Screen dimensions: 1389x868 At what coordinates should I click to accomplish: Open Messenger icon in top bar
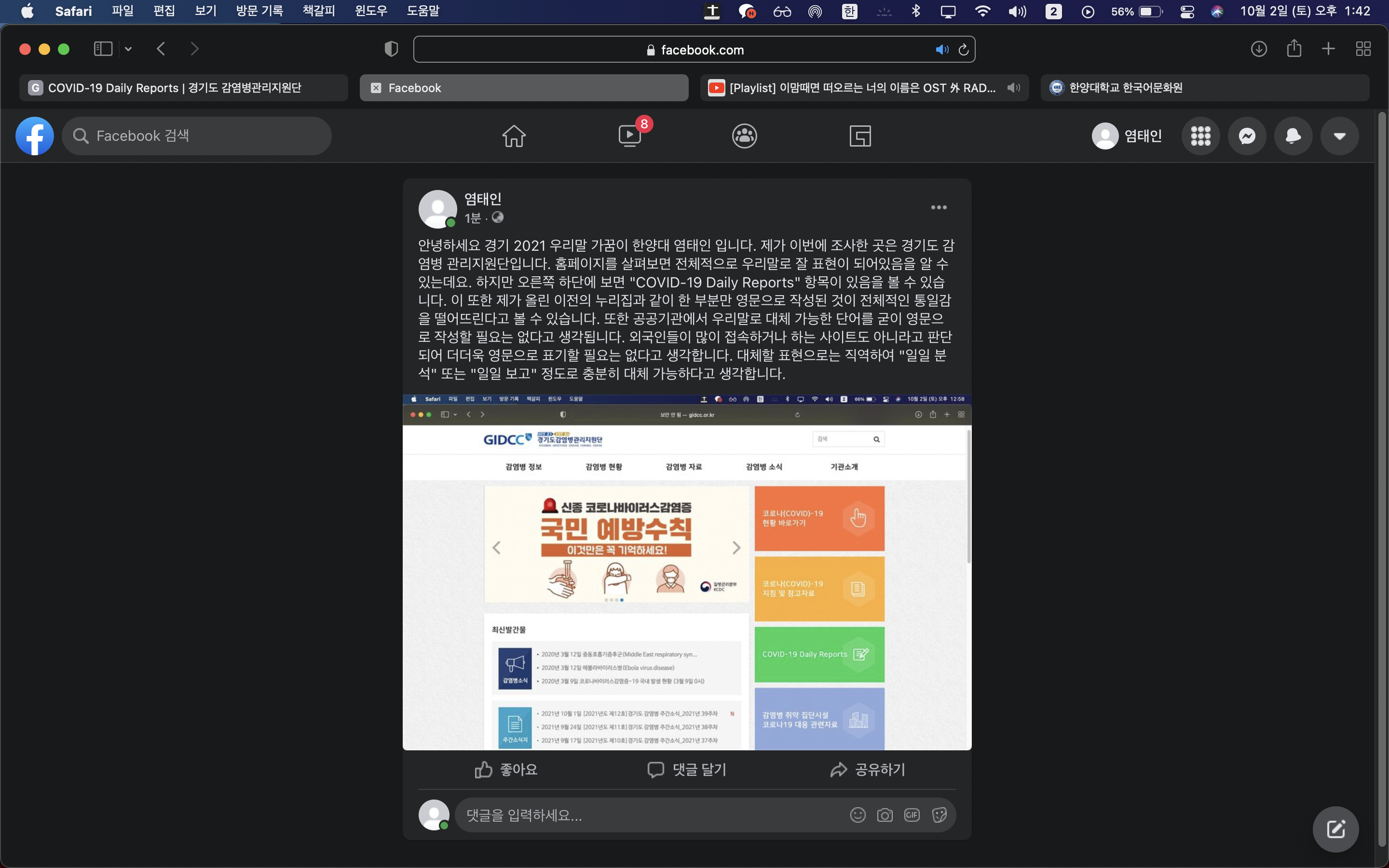click(x=1247, y=136)
